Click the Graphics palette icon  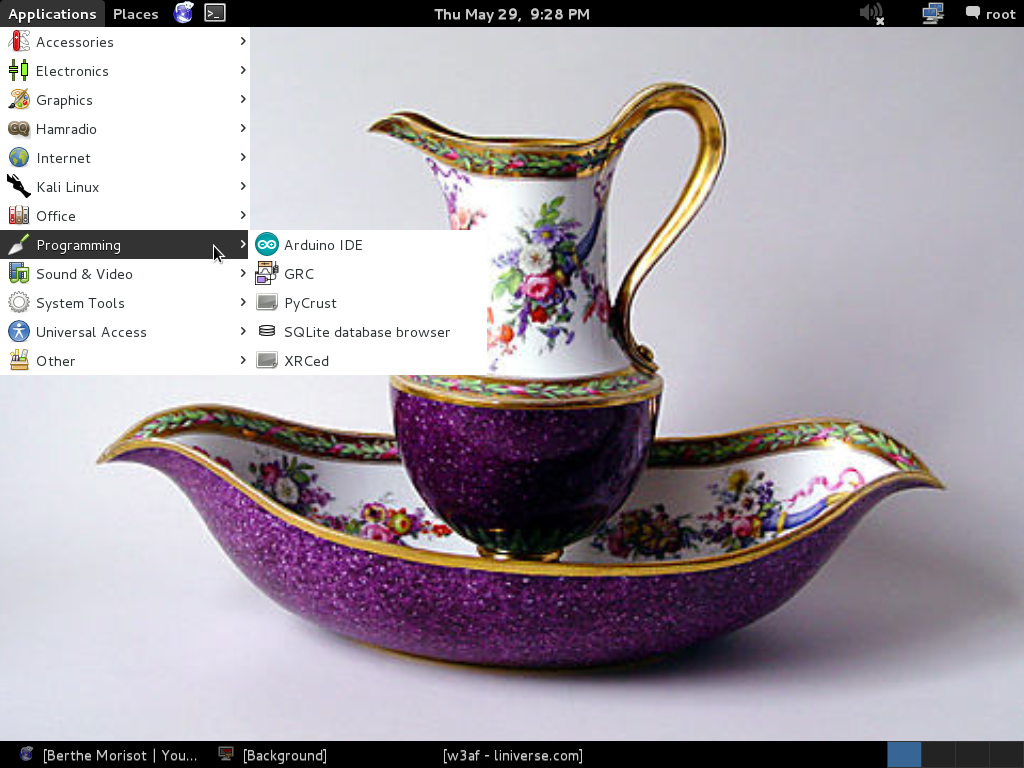point(19,100)
